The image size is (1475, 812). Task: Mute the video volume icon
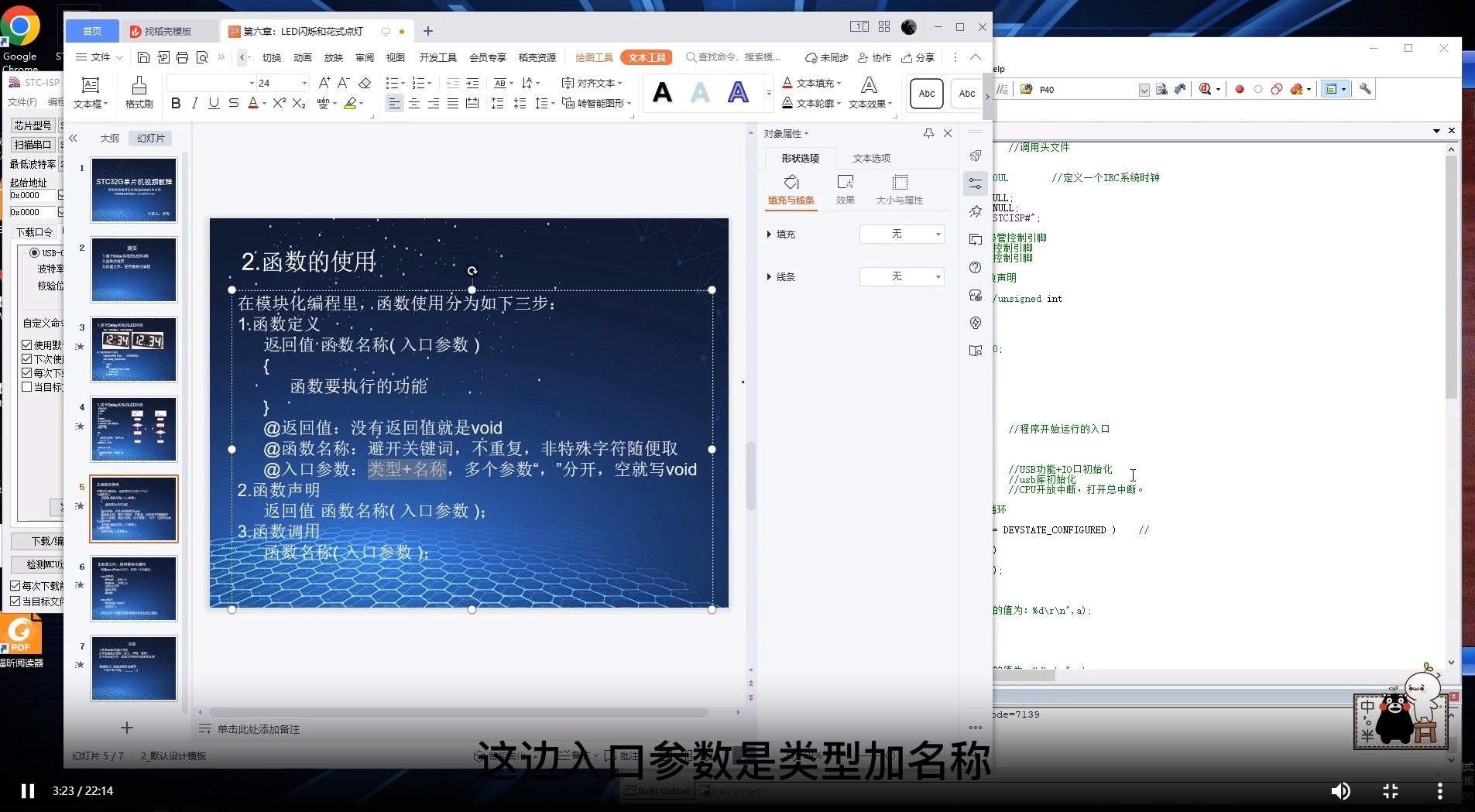pos(1340,790)
